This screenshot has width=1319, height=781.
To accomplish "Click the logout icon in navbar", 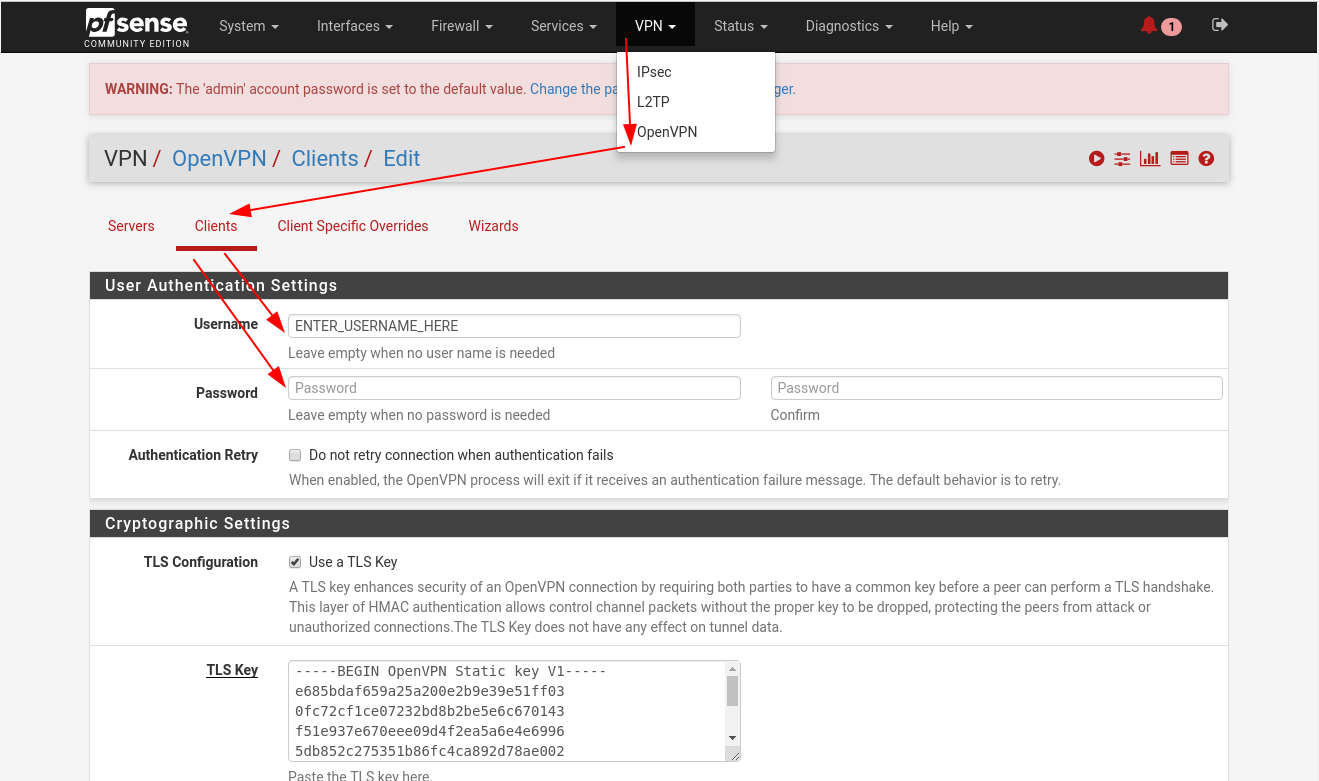I will [1219, 25].
